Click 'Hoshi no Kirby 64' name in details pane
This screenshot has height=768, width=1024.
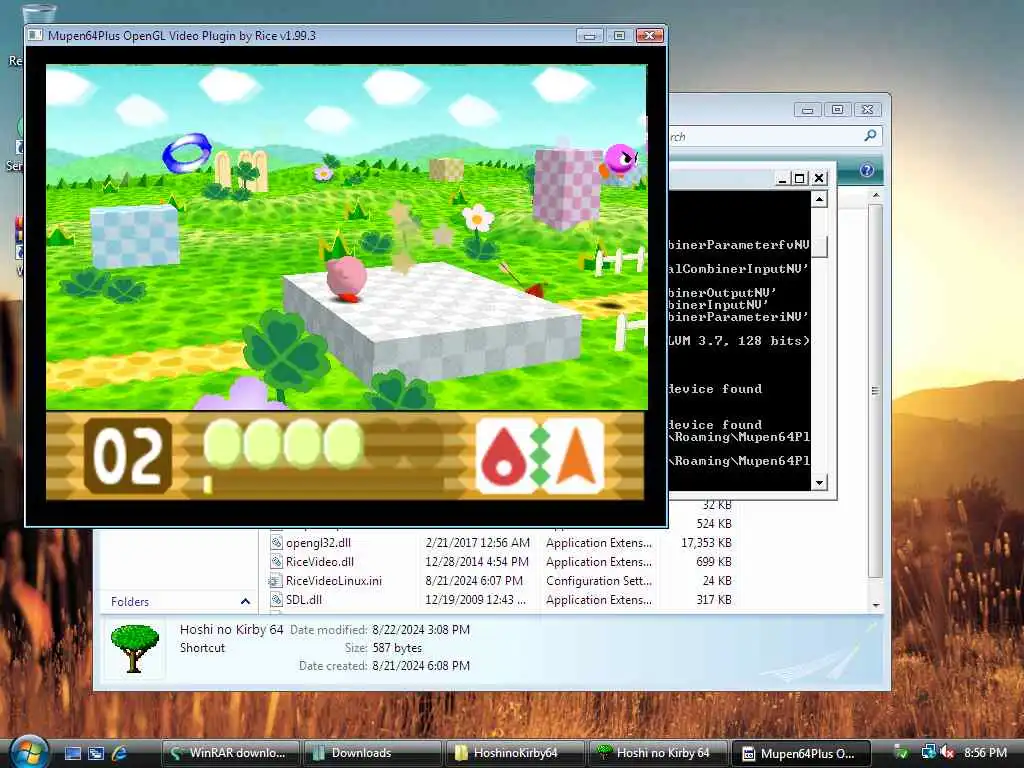point(231,630)
